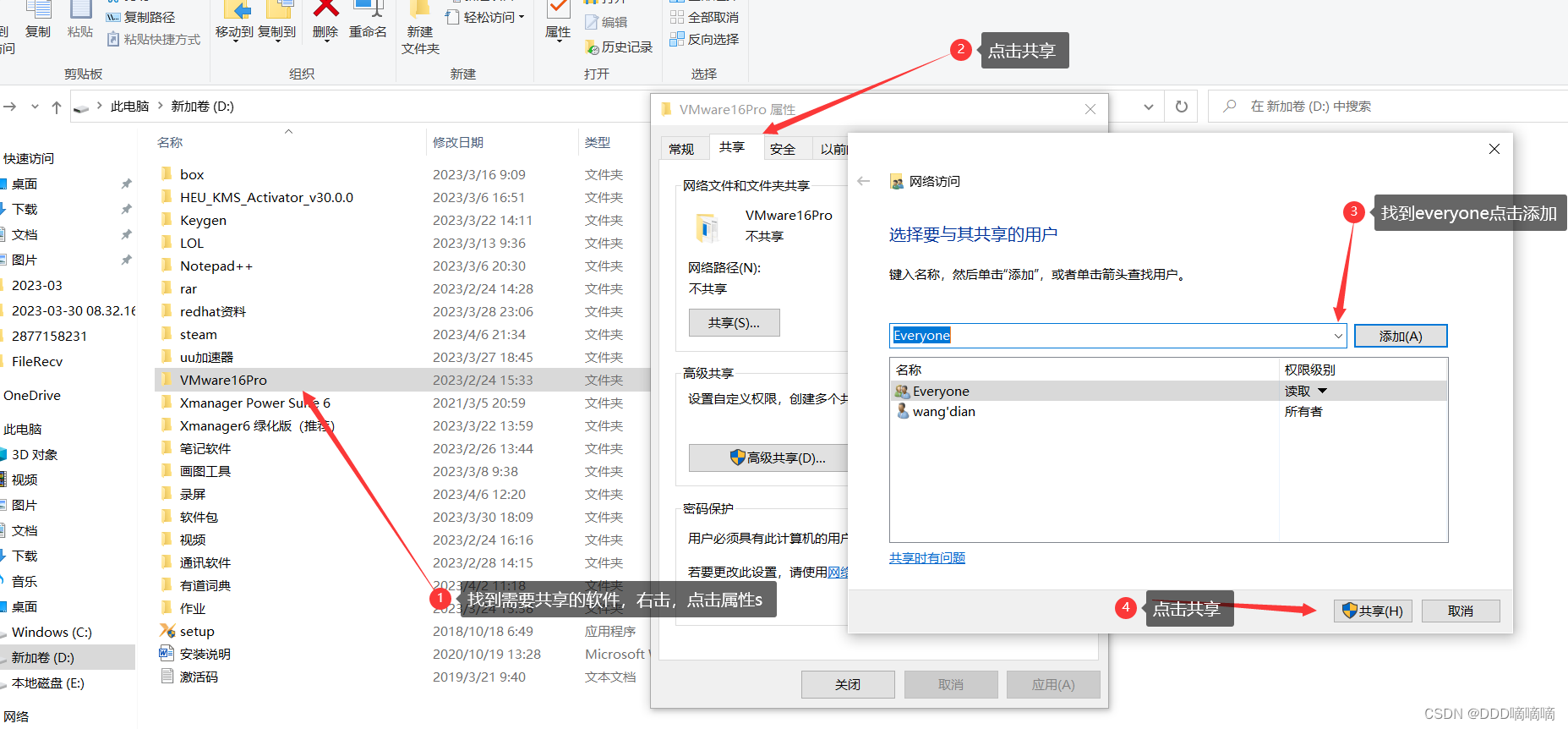This screenshot has width=1568, height=729.
Task: Create a New folder (新建文件夹)
Action: point(420,28)
